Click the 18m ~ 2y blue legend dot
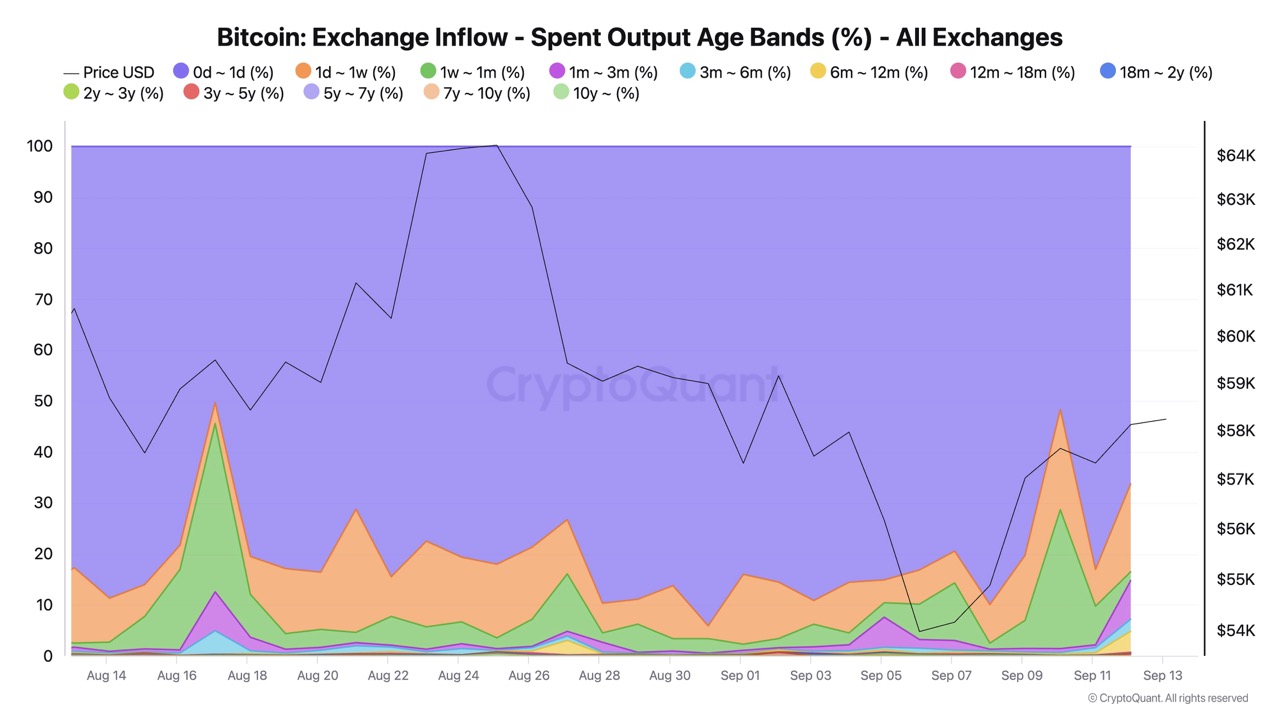 coord(1108,71)
